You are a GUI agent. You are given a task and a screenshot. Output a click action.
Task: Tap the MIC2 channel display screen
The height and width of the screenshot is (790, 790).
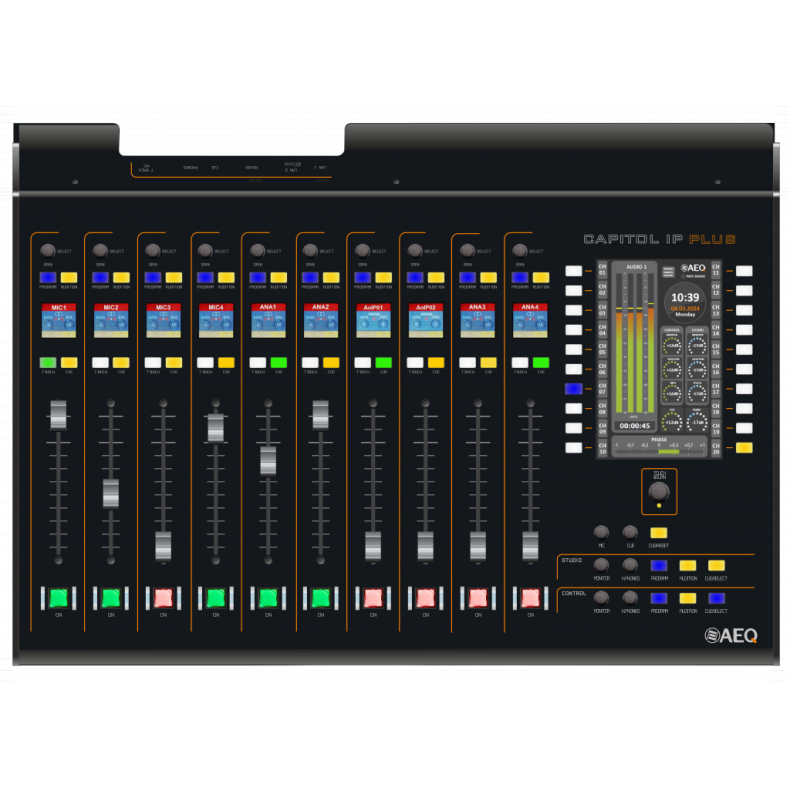click(x=111, y=320)
